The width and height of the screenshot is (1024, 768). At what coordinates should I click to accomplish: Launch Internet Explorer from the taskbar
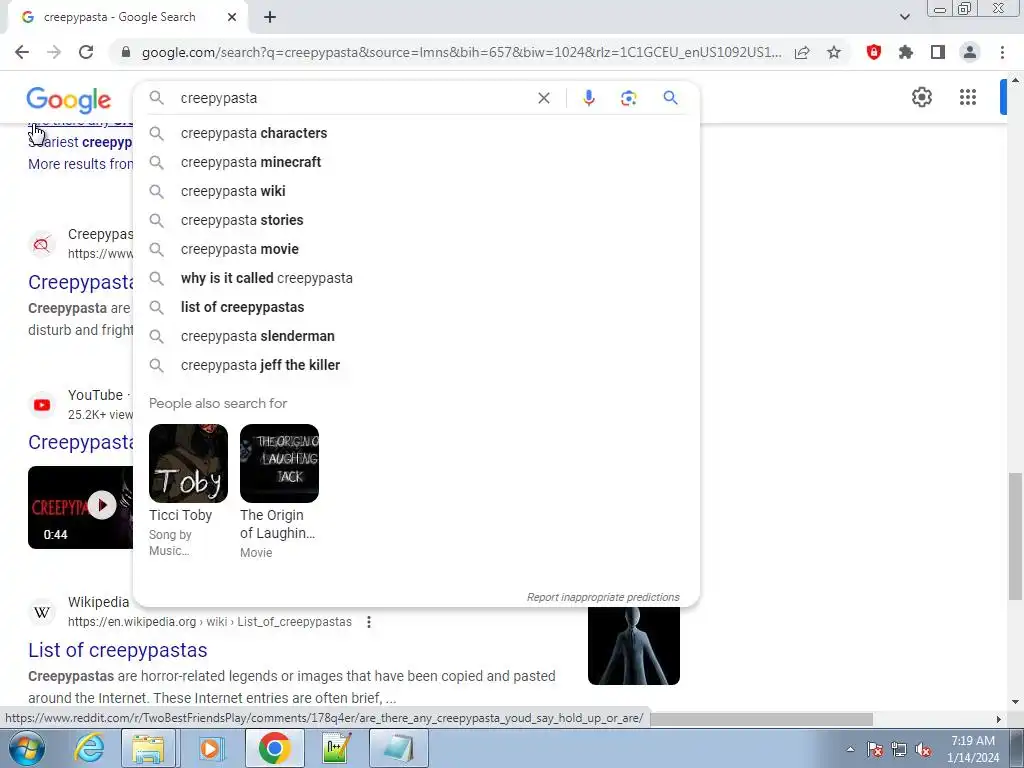click(x=89, y=748)
